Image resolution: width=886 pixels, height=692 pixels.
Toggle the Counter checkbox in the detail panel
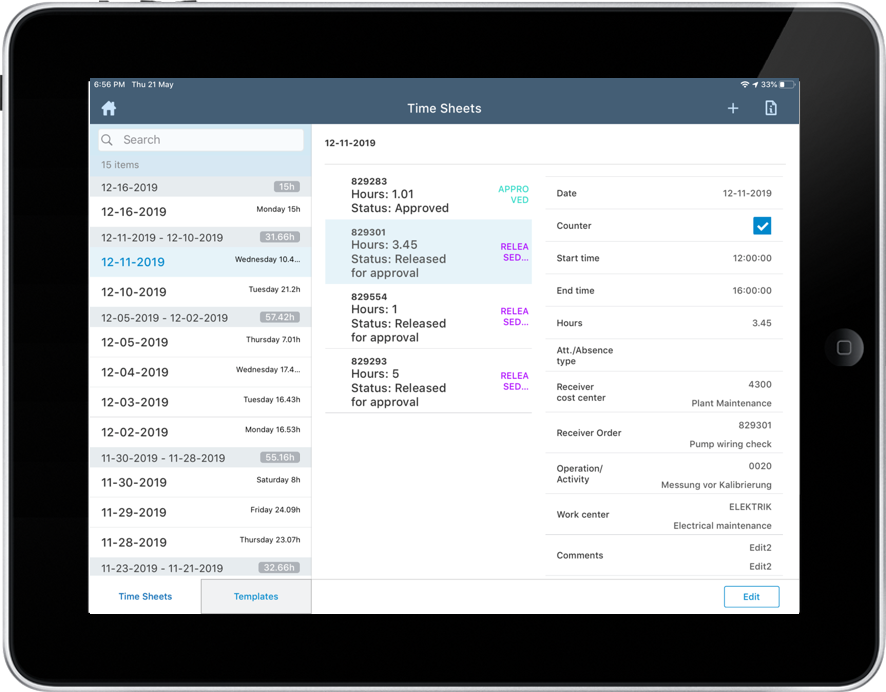[763, 226]
